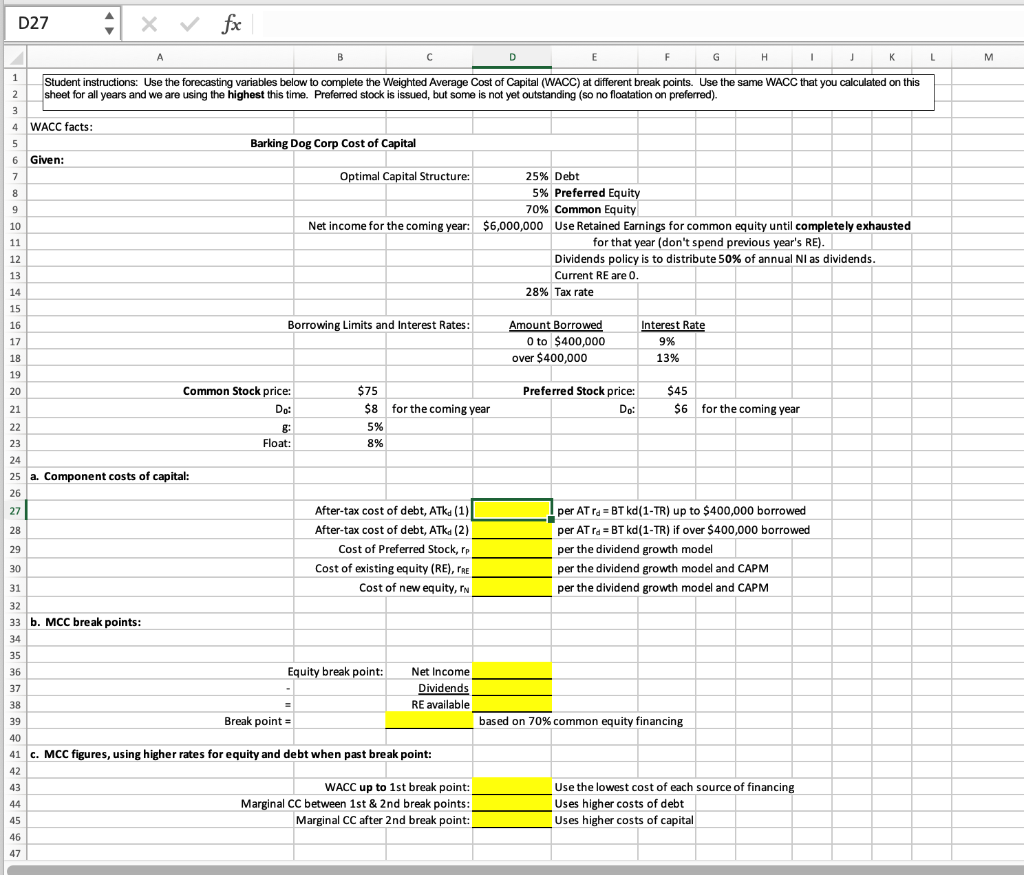Select the yellow Net Income cell in row 36
This screenshot has height=875, width=1024.
coord(511,671)
